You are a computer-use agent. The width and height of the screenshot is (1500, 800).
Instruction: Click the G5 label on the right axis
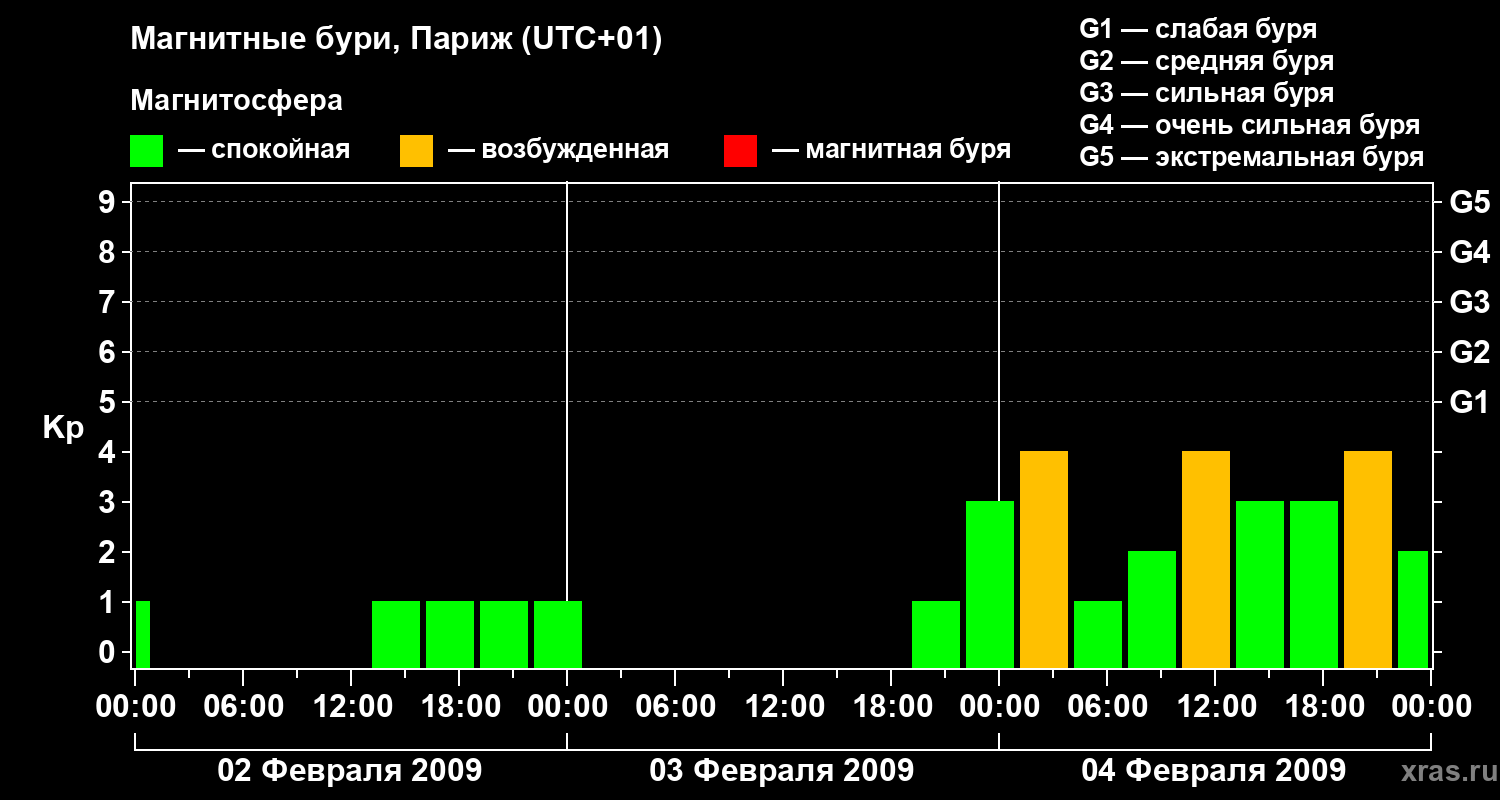coord(1469,202)
